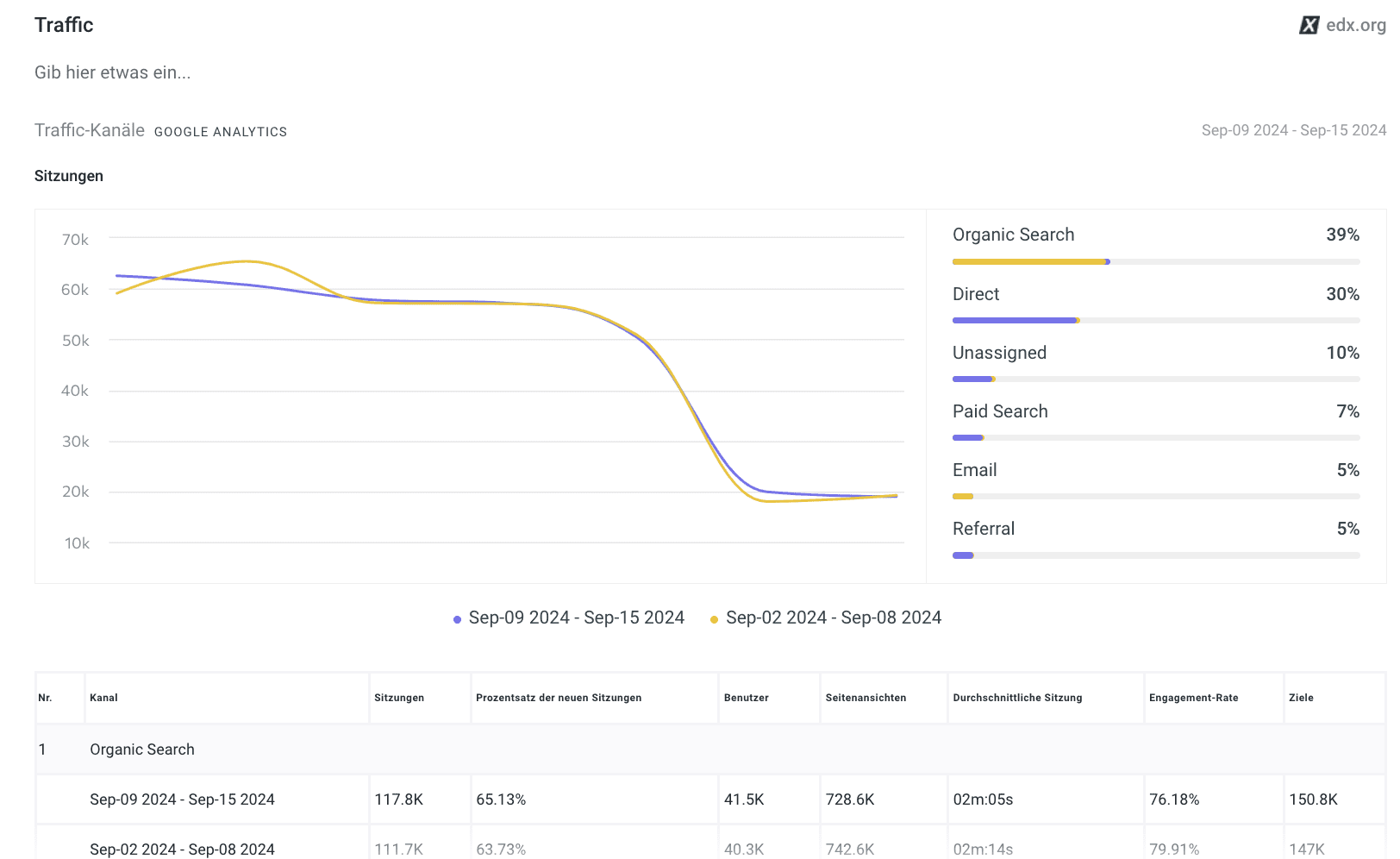Image resolution: width=1400 pixels, height=859 pixels.
Task: Click the Sitzungen chart title
Action: click(x=69, y=176)
